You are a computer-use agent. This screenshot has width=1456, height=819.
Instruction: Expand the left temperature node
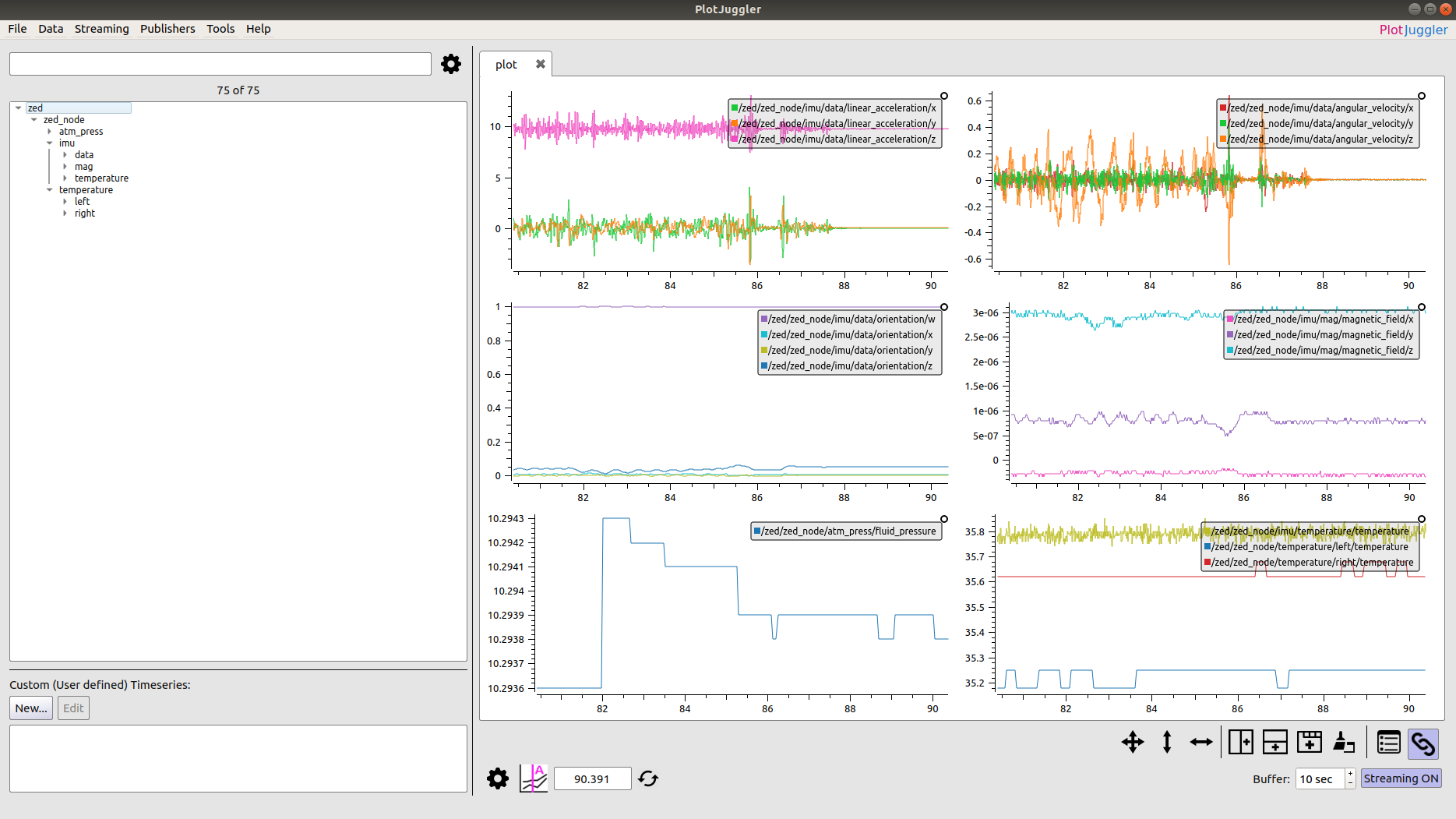[x=65, y=202]
